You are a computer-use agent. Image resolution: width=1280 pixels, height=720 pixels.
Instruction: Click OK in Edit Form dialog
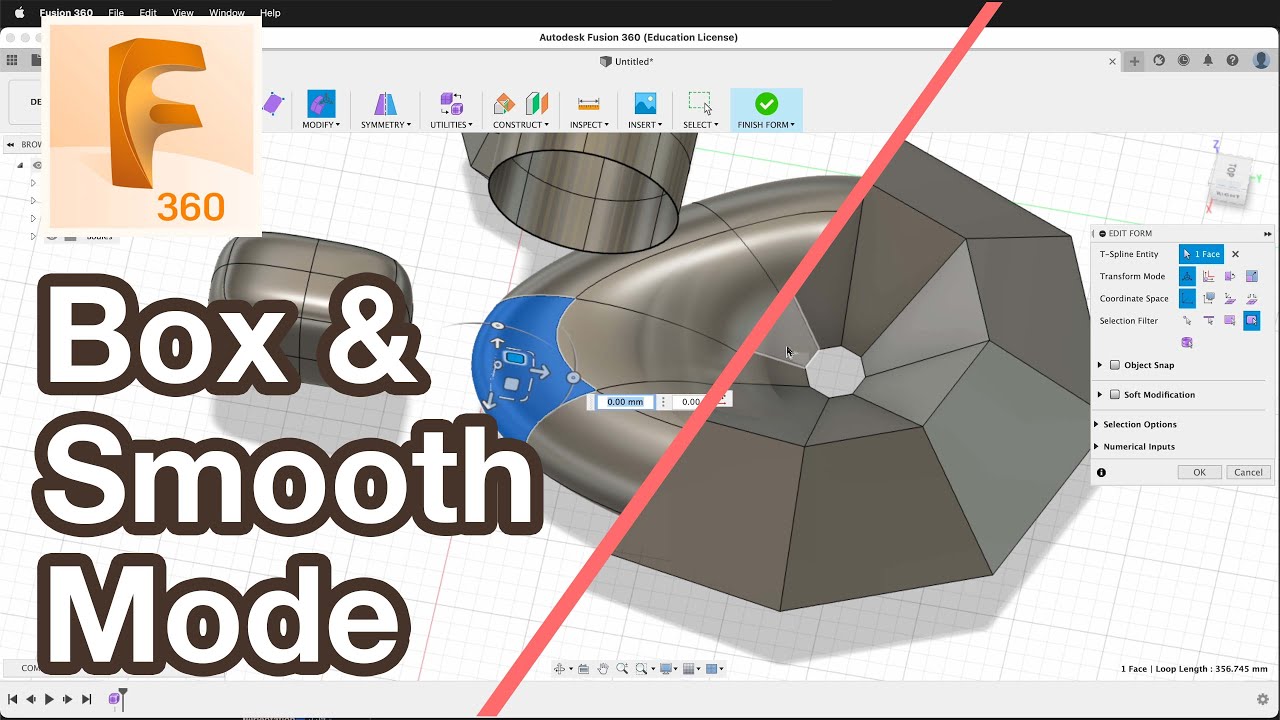click(1199, 472)
